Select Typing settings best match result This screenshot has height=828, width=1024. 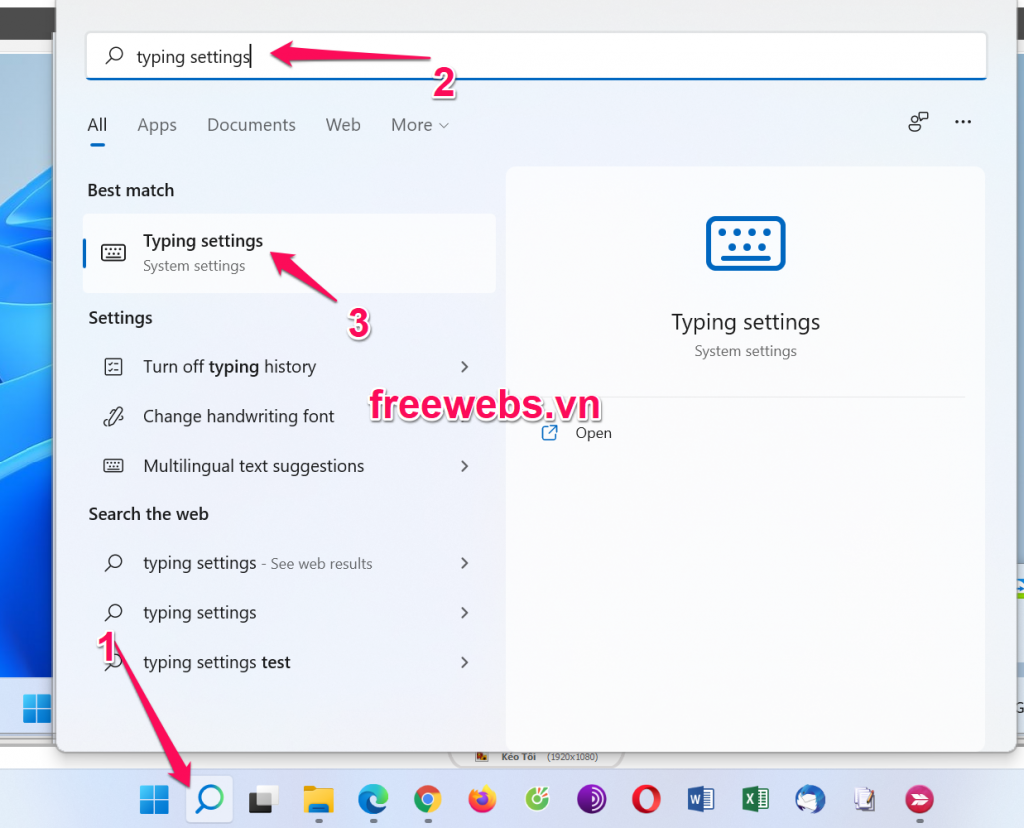(x=289, y=253)
